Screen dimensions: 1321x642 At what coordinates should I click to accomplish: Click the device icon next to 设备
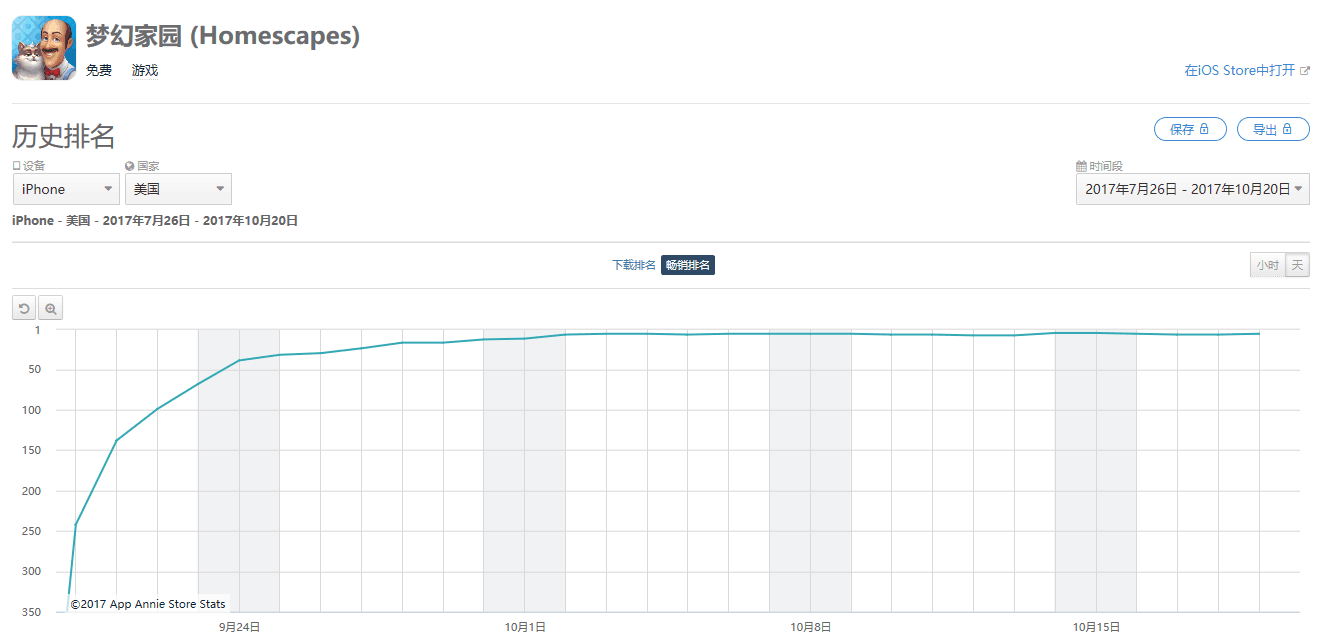click(x=16, y=166)
